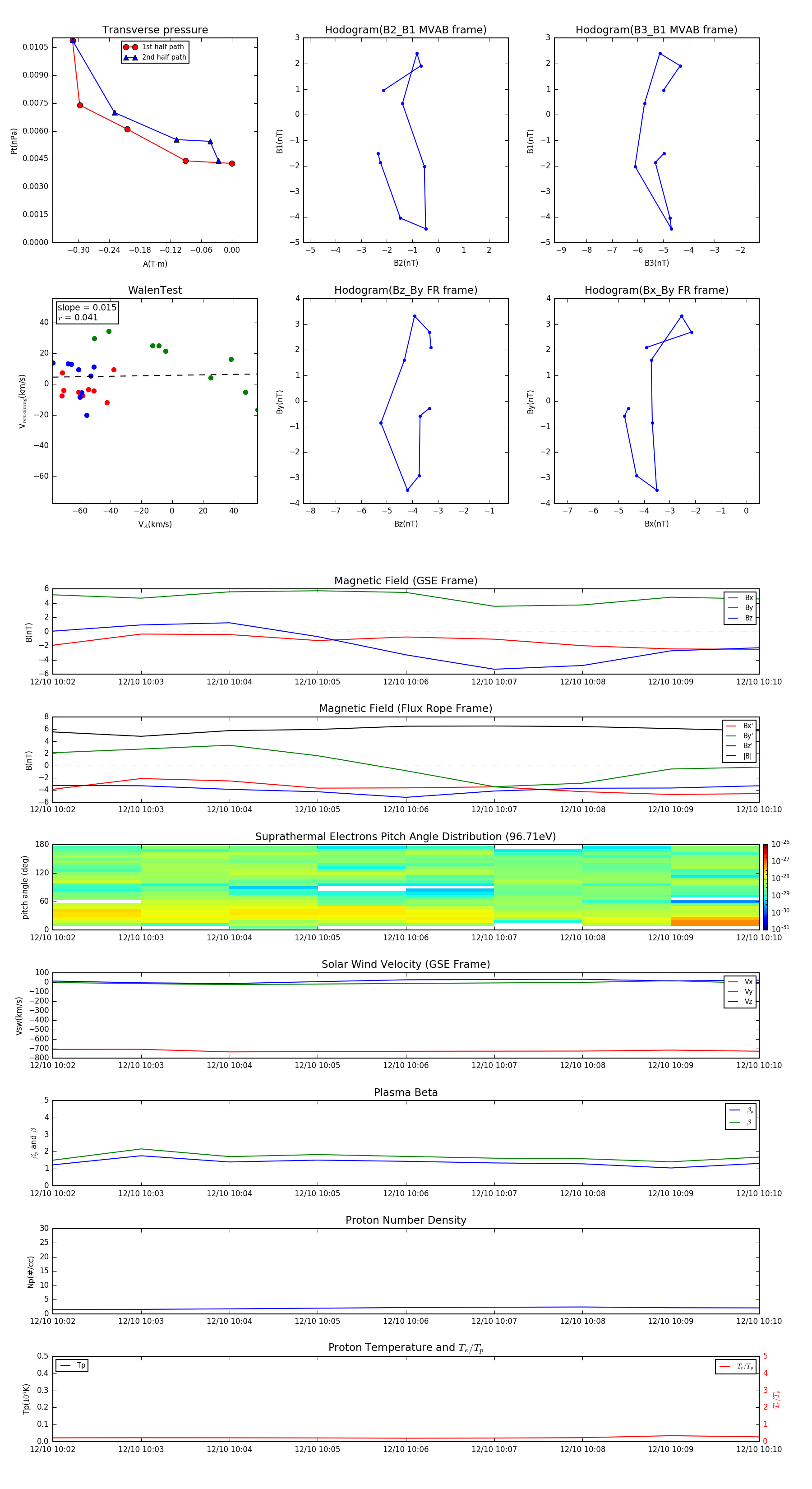
Task: Click the "Proton Number Density" title
Action: pos(406,1220)
